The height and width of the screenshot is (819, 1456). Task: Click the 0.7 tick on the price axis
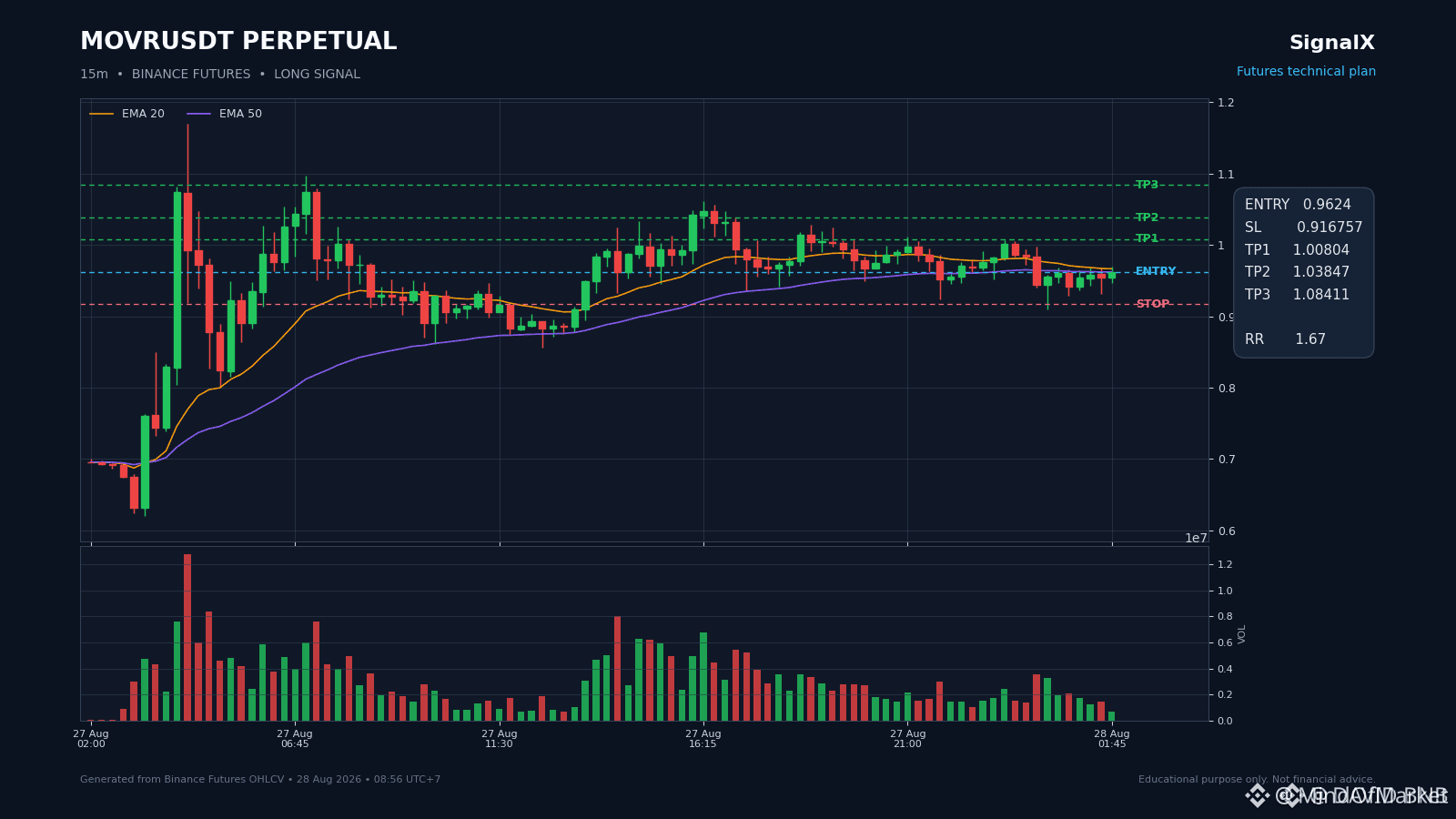(1226, 460)
